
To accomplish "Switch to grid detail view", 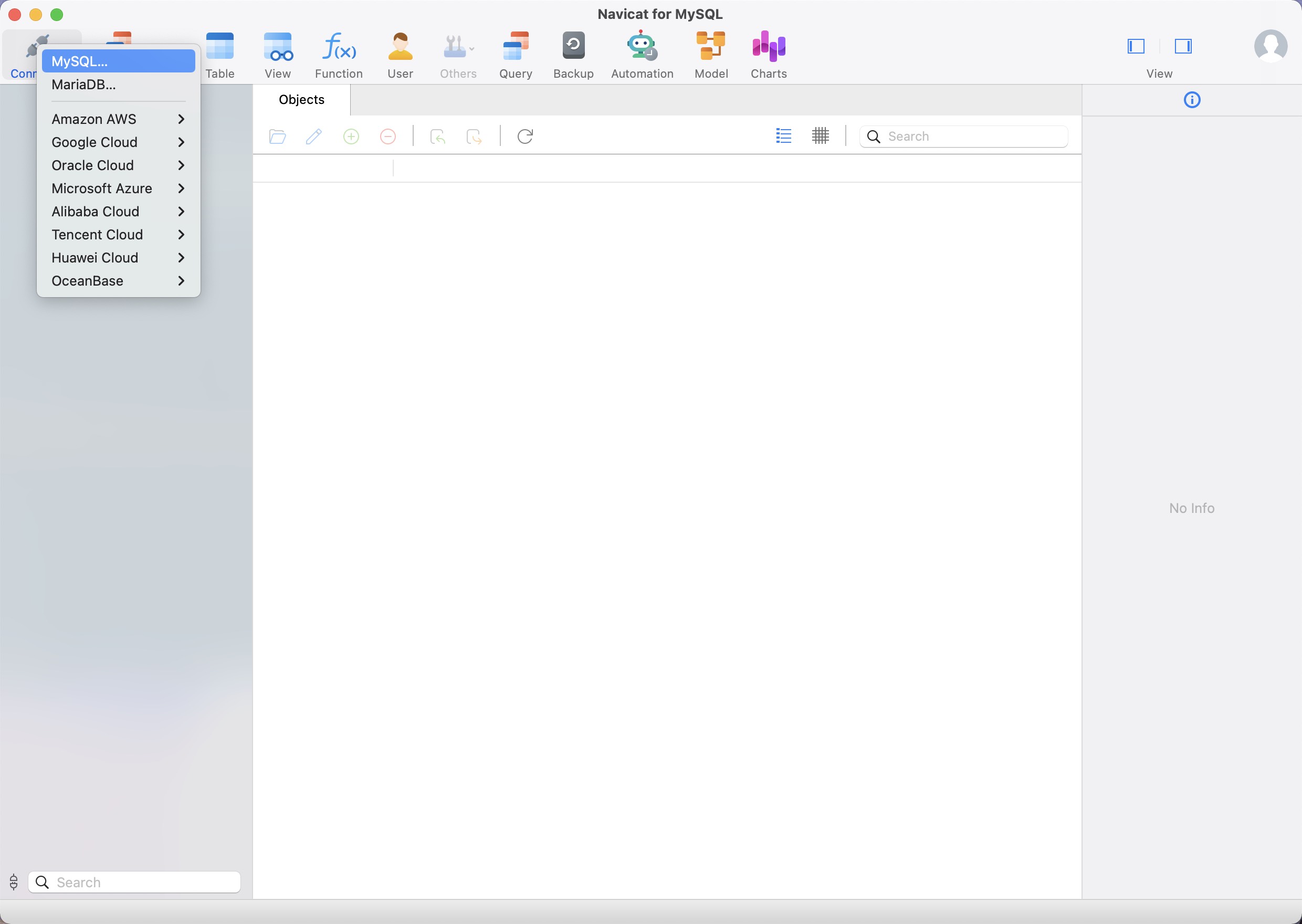I will [820, 136].
